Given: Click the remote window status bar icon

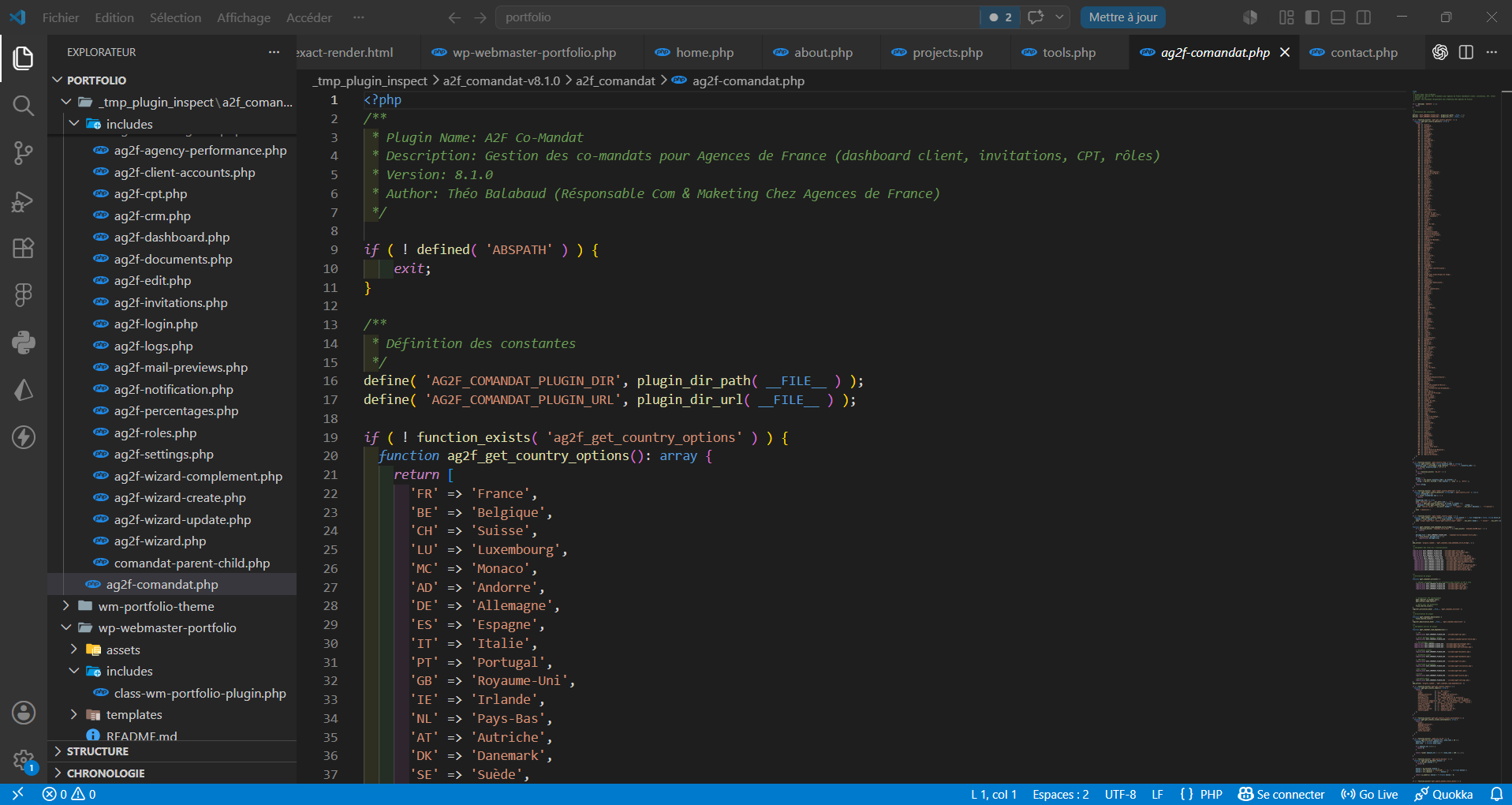Looking at the screenshot, I should click(x=17, y=794).
